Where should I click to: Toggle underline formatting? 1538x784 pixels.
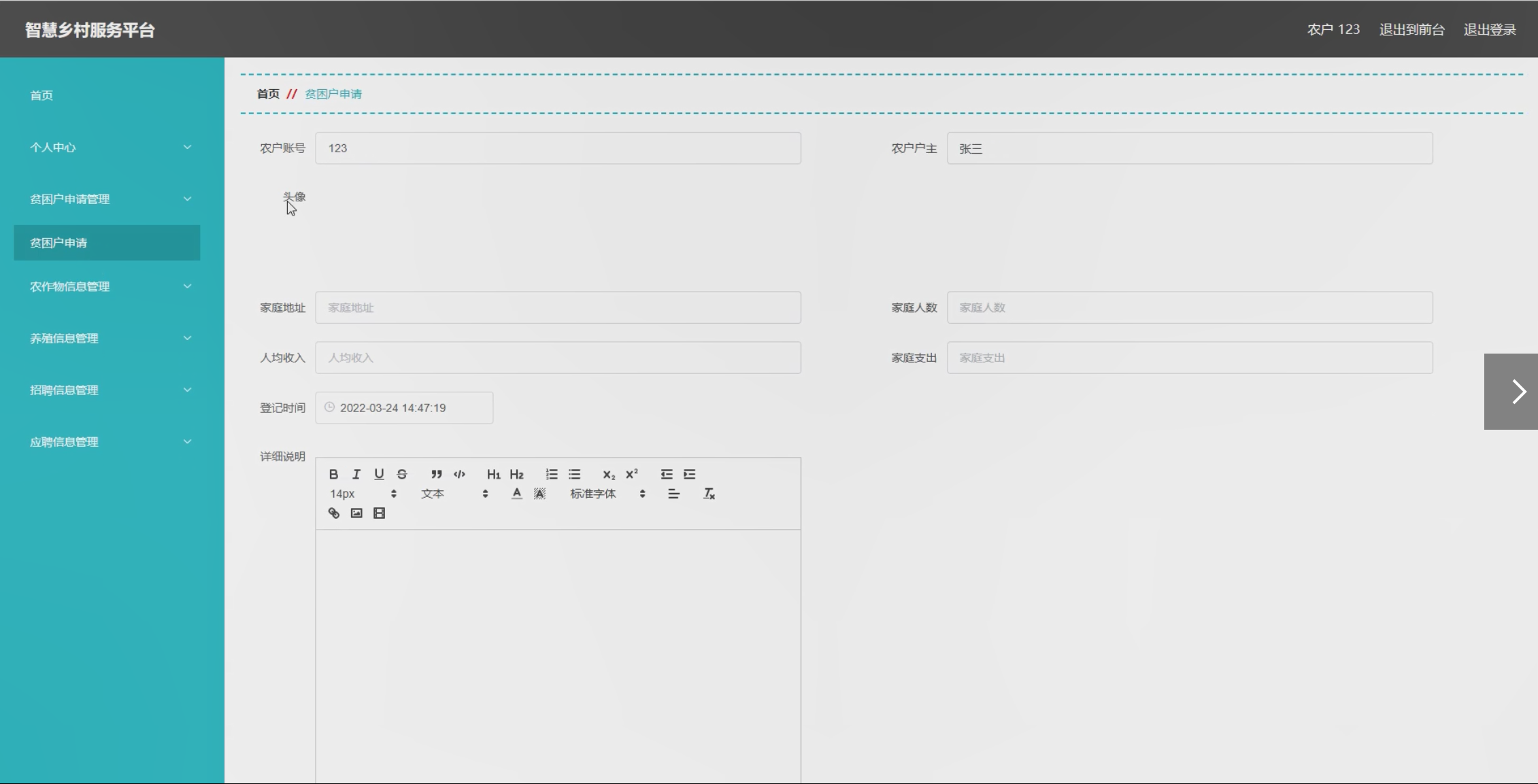tap(379, 475)
